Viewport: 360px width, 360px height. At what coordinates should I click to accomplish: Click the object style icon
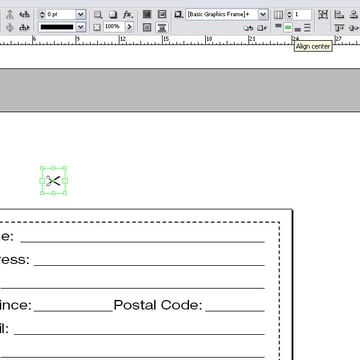point(179,14)
